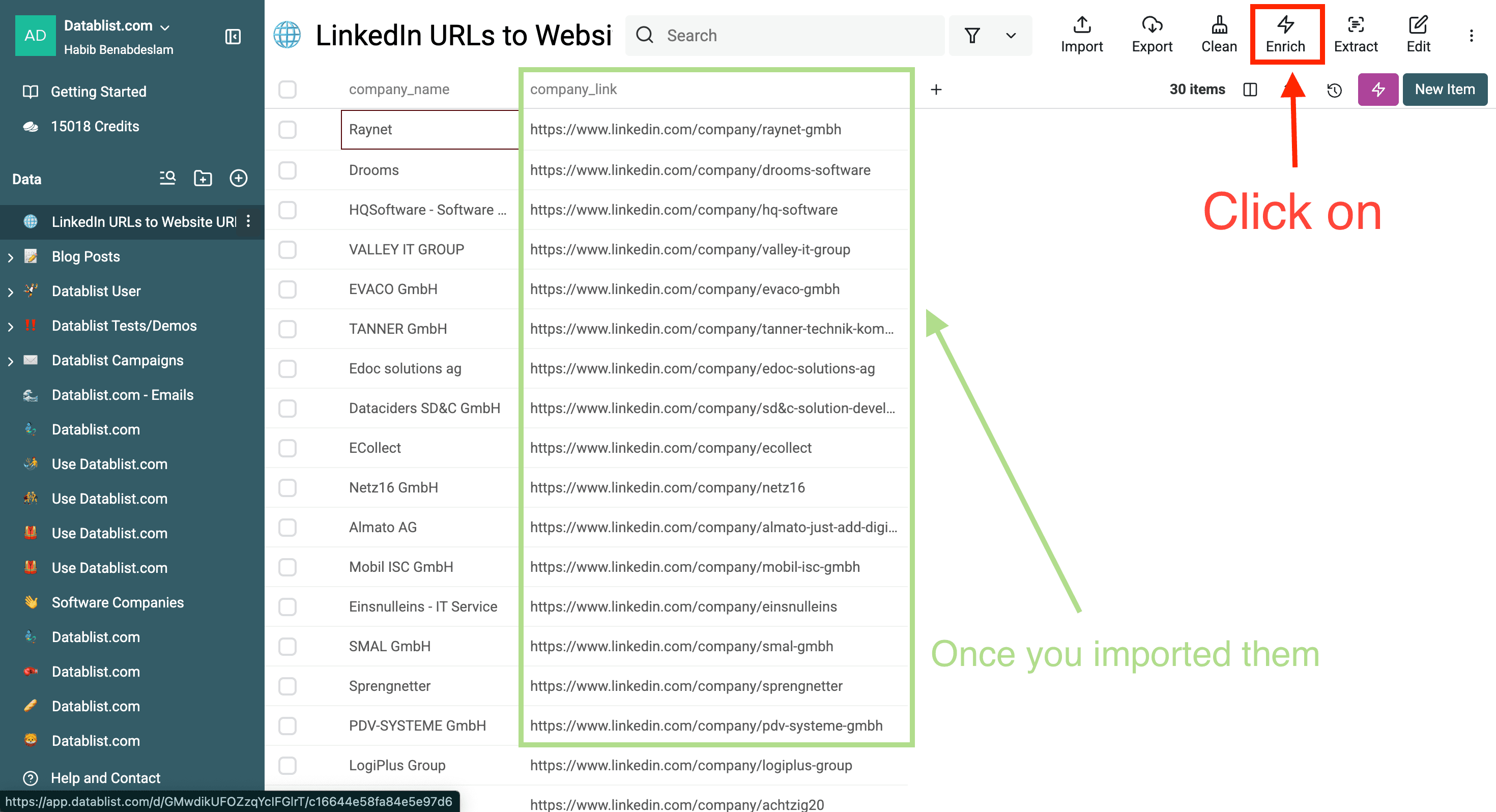Viewport: 1496px width, 812px height.
Task: Open search in the Data sidebar
Action: (167, 178)
